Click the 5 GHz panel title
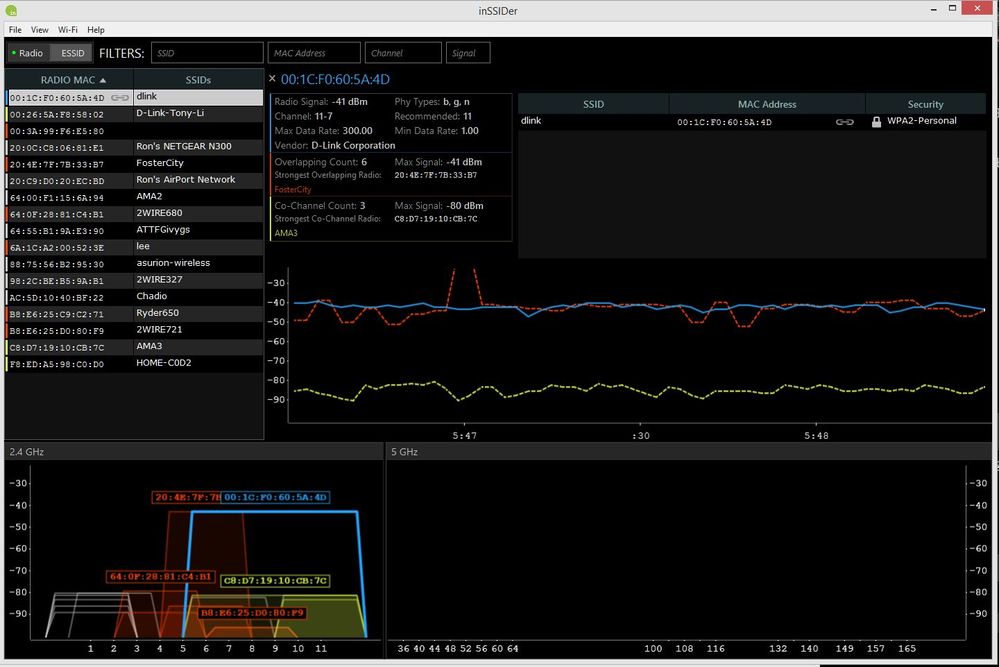Screen dimensions: 999x667 pyautogui.click(x=405, y=452)
